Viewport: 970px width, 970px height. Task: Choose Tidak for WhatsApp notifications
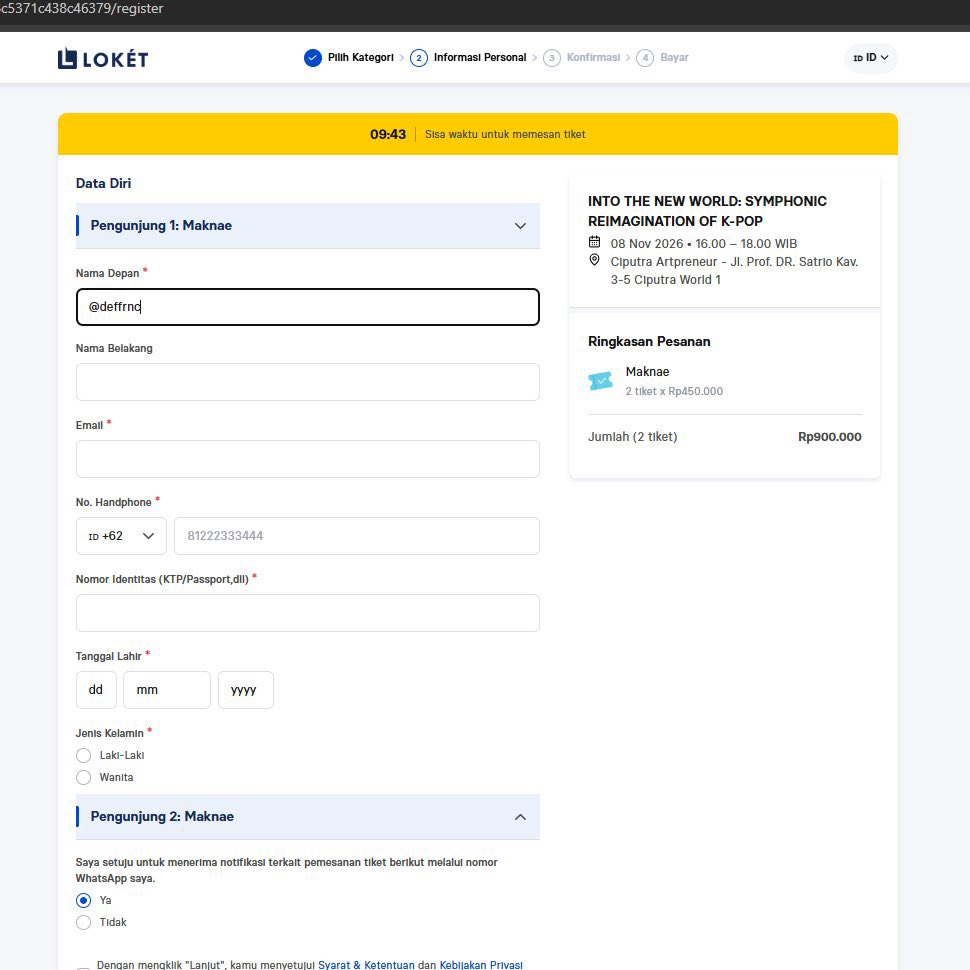click(x=84, y=923)
